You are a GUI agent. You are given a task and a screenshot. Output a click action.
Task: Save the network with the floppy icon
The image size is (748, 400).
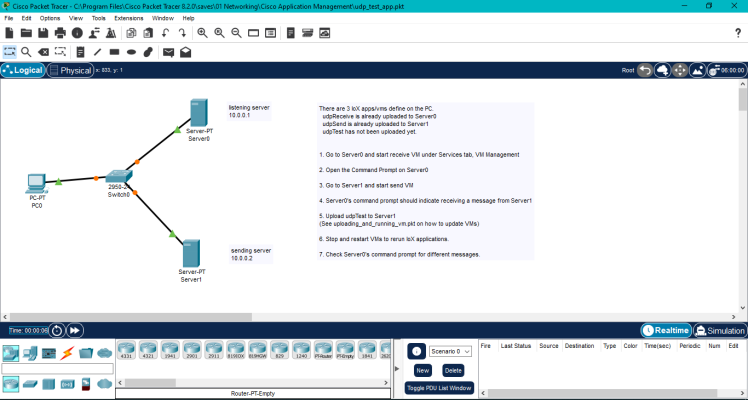[x=43, y=33]
